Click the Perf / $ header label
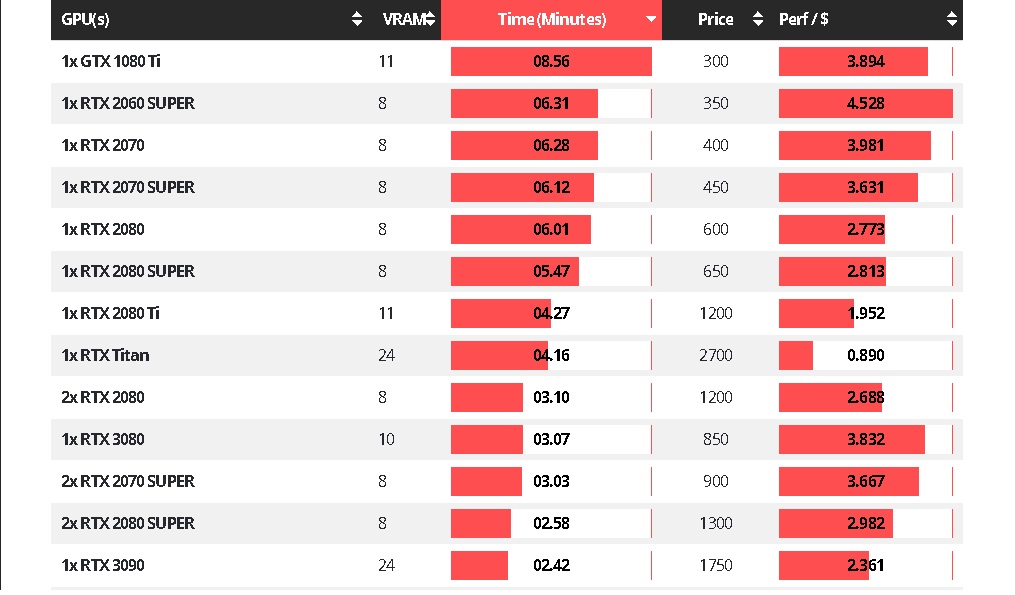The width and height of the screenshot is (1015, 595). (x=803, y=19)
